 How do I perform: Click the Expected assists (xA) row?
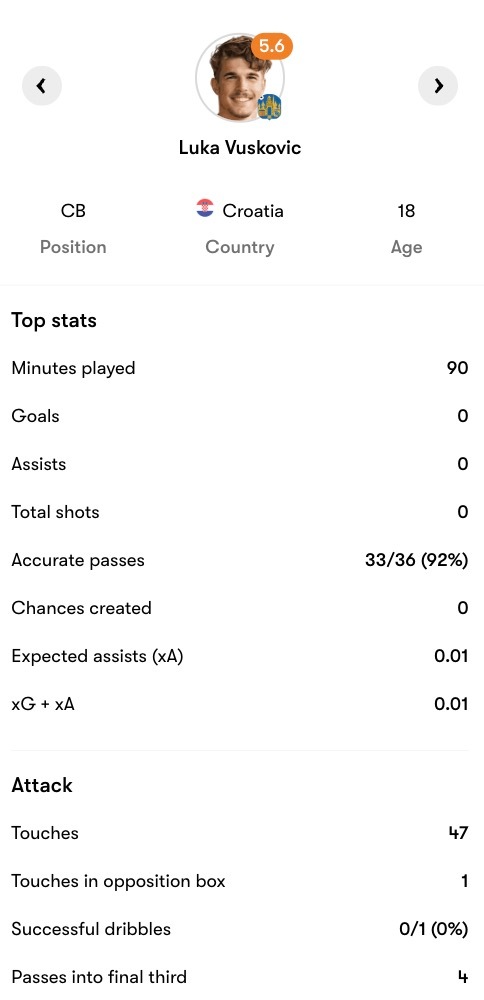[240, 656]
